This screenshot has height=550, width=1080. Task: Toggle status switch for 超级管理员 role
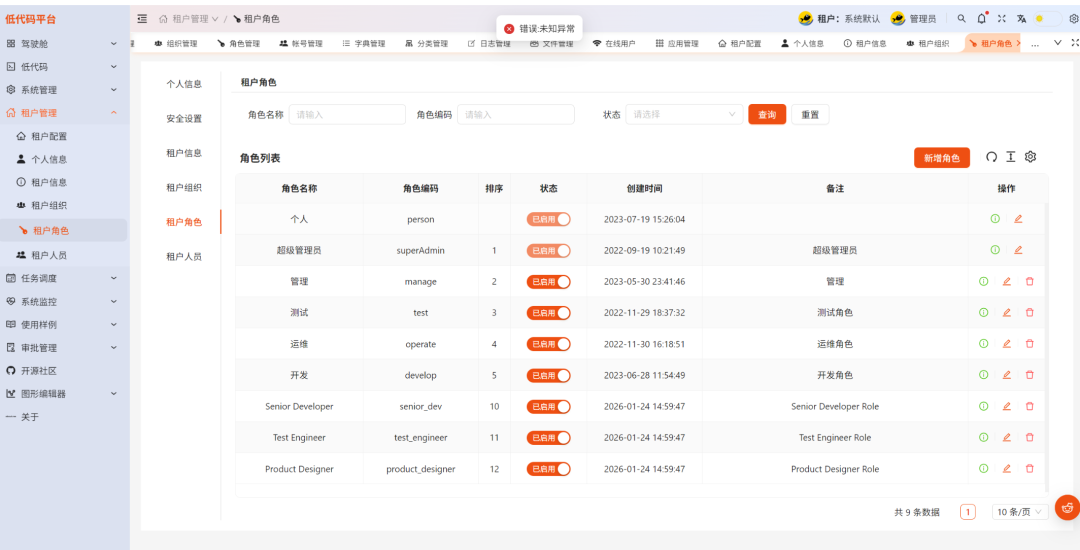(x=549, y=251)
